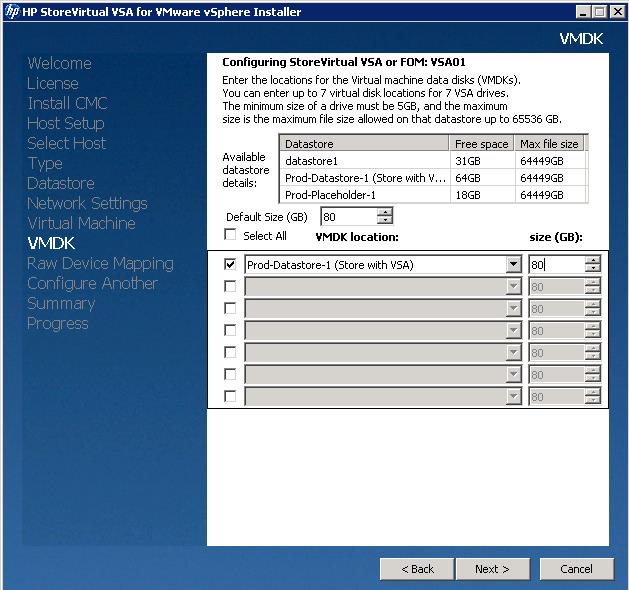Go to the Install CMC step
Screen dimensions: 629x590
point(67,103)
